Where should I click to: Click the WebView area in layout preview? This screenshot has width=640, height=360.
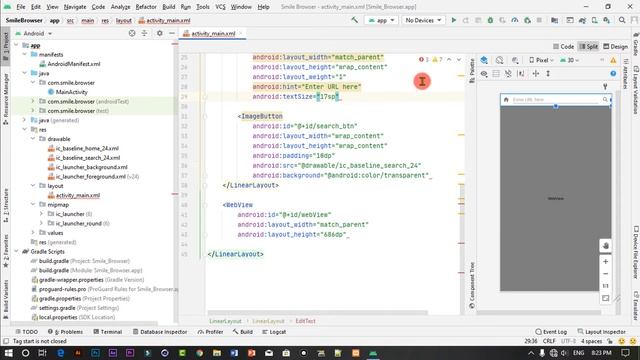click(556, 199)
